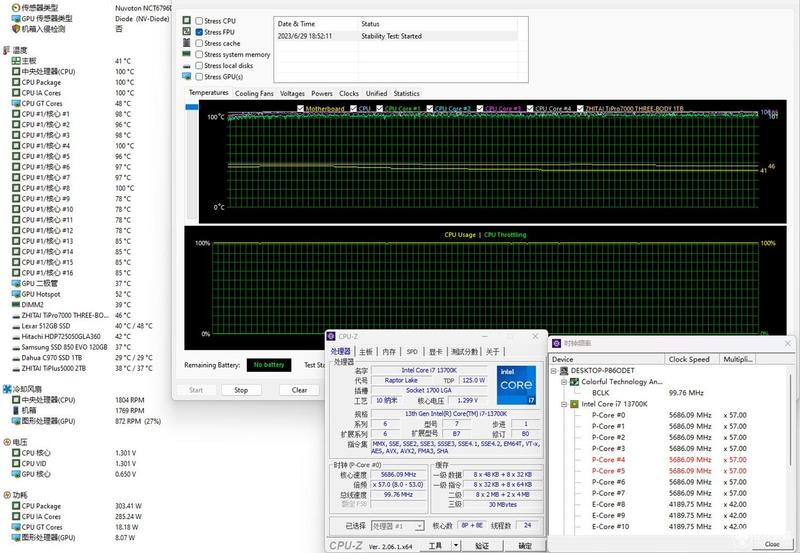Screen dimensions: 800x553
Task: Click the Device column header
Action: tap(607, 359)
